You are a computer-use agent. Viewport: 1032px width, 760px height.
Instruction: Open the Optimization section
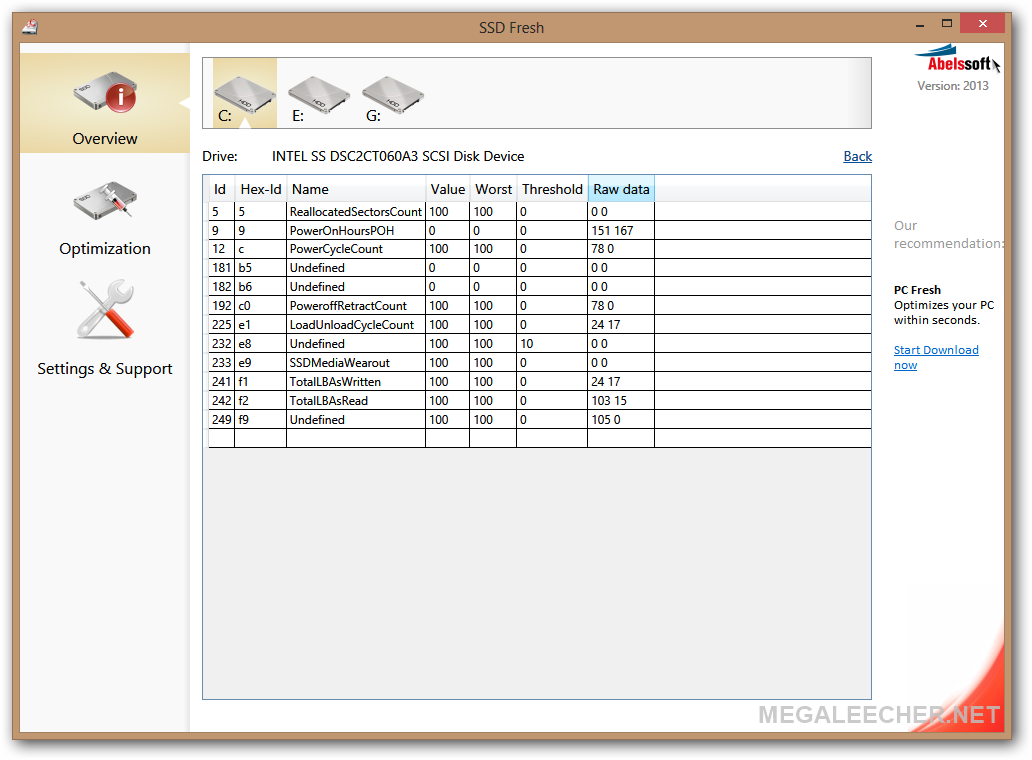coord(105,219)
